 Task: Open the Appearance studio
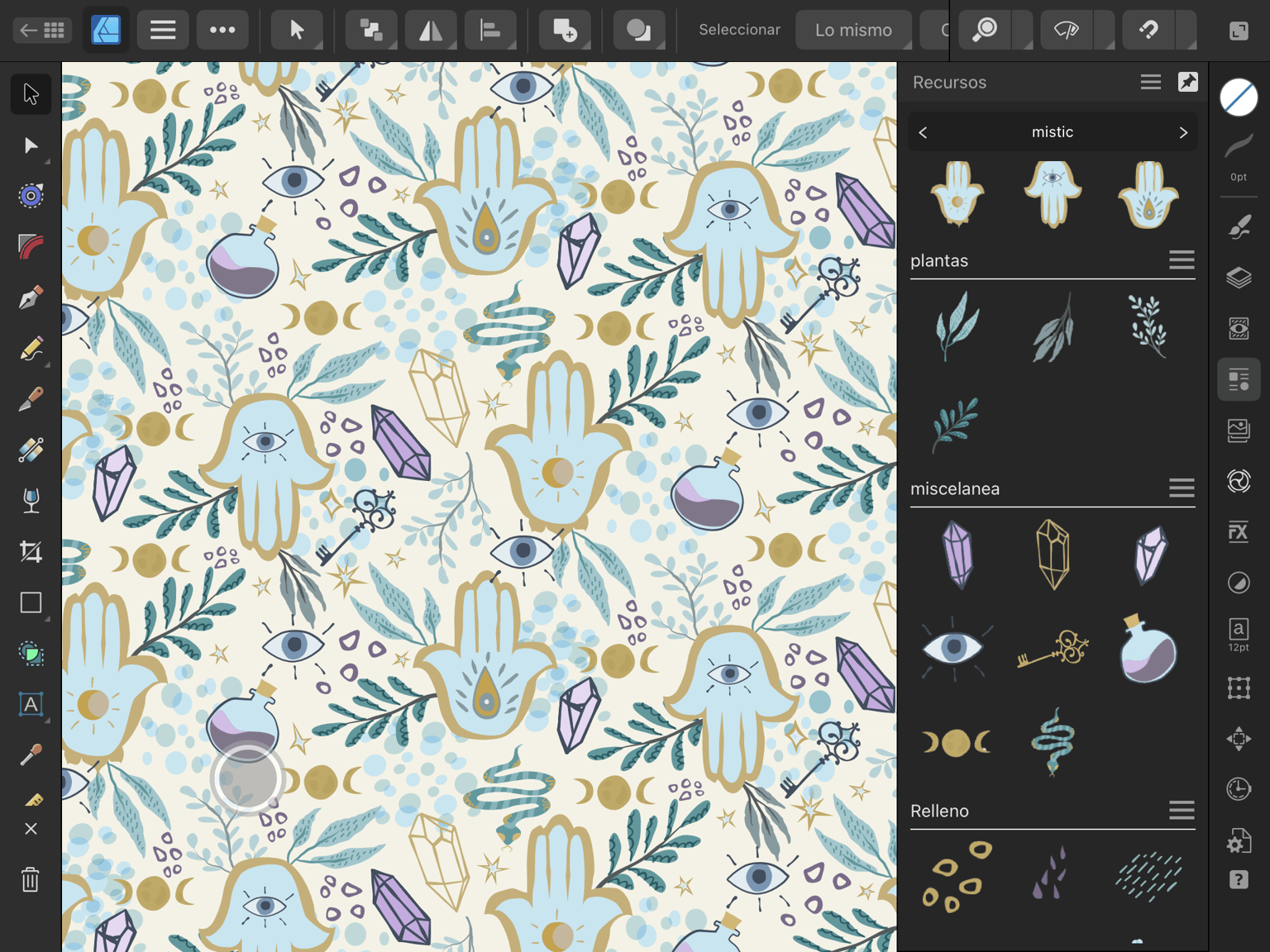tap(1239, 329)
